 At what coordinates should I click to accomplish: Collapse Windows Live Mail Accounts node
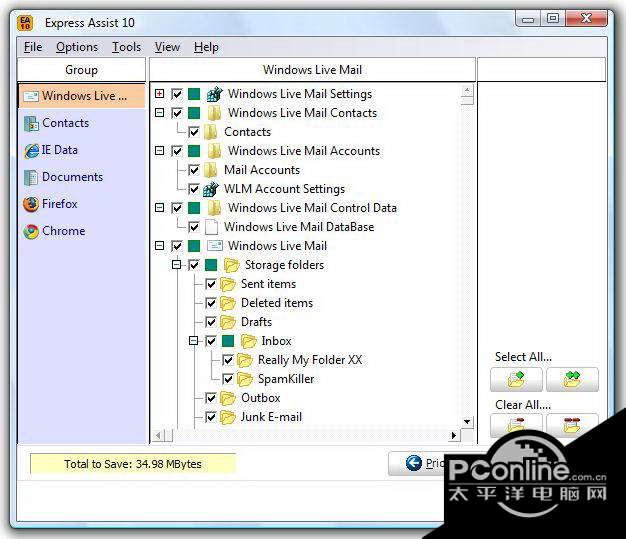(x=159, y=151)
